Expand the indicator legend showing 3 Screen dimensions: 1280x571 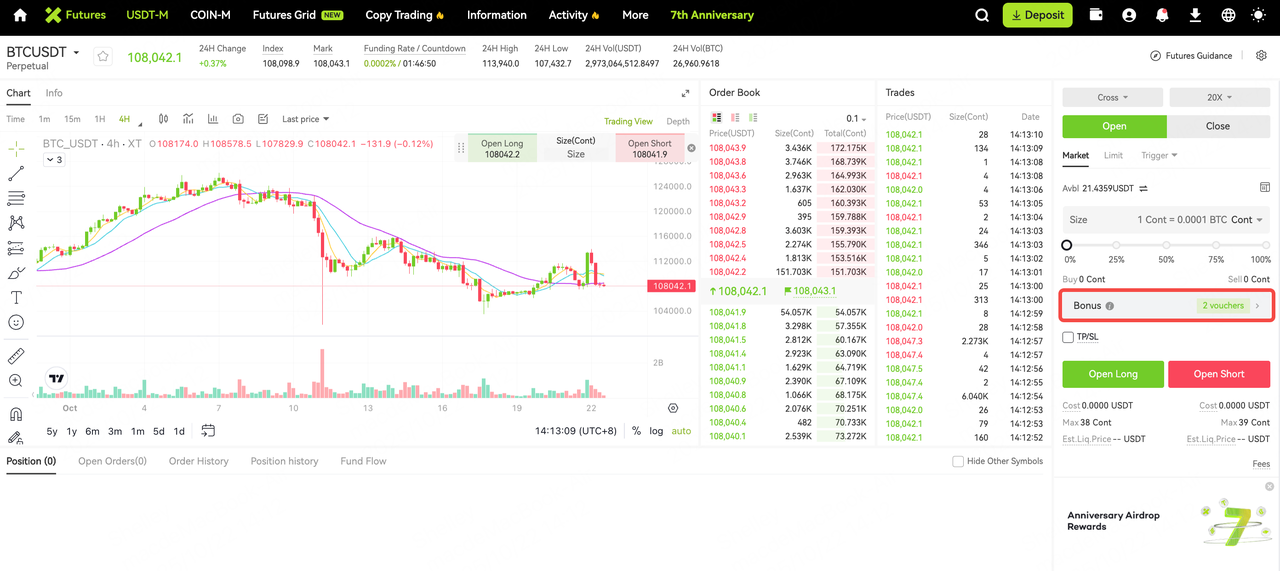pyautogui.click(x=53, y=160)
